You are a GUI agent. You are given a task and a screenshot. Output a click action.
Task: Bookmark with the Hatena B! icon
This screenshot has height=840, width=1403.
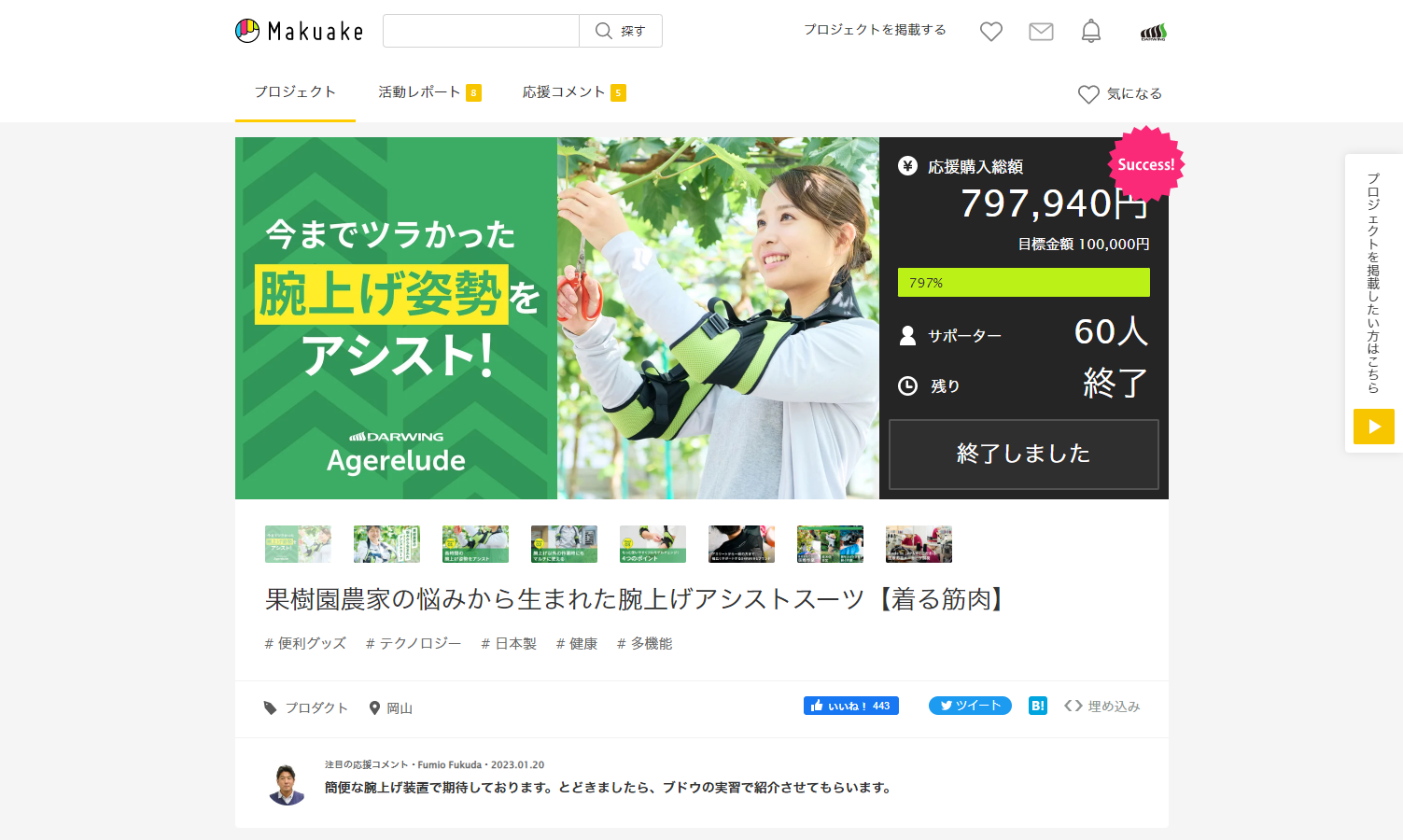1038,706
